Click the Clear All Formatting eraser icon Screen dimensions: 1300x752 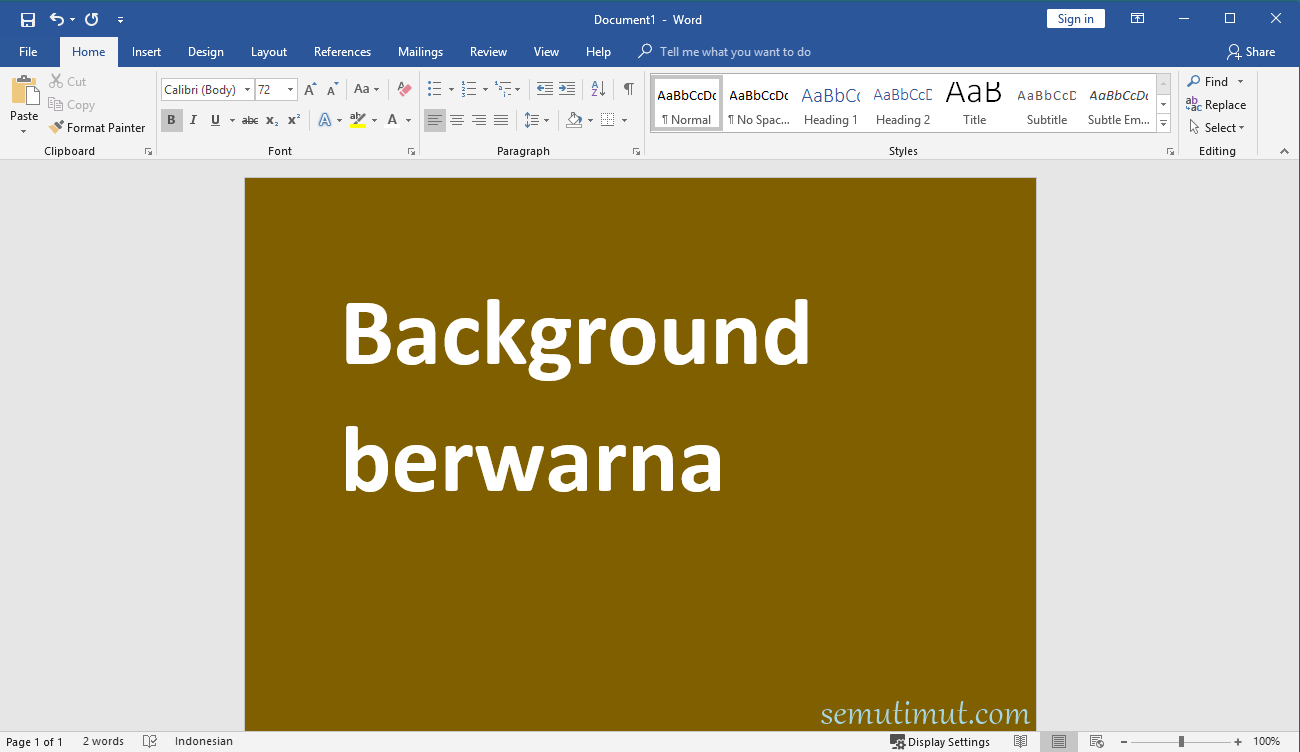point(404,89)
